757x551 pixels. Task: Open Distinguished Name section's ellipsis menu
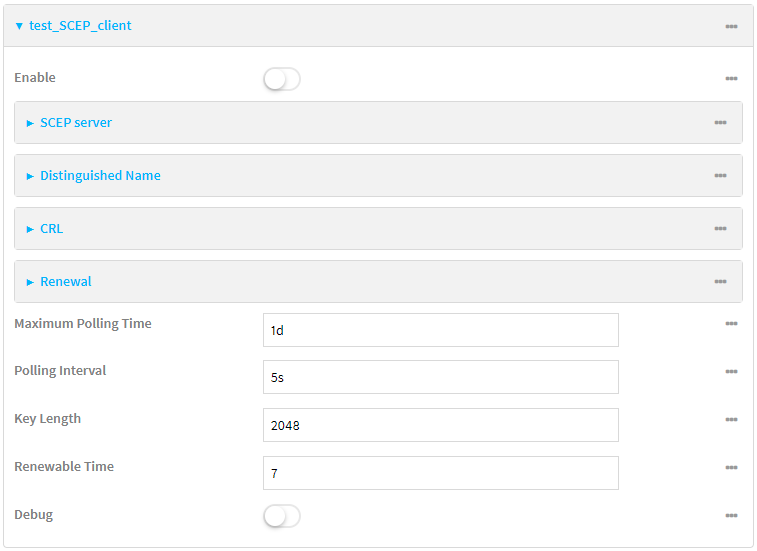(x=720, y=176)
